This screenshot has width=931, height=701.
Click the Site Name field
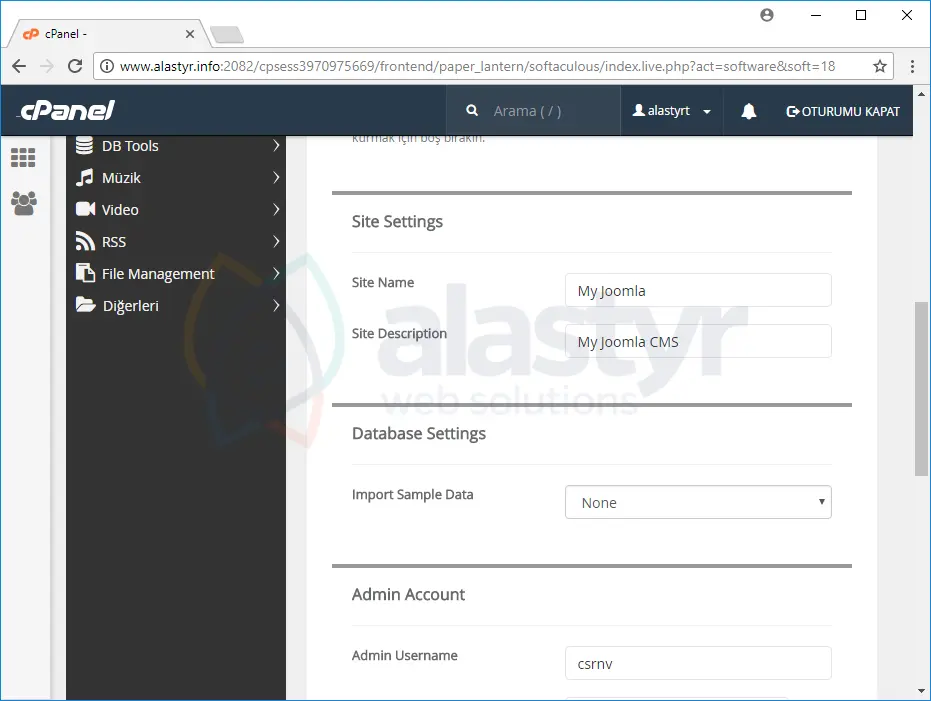(698, 290)
